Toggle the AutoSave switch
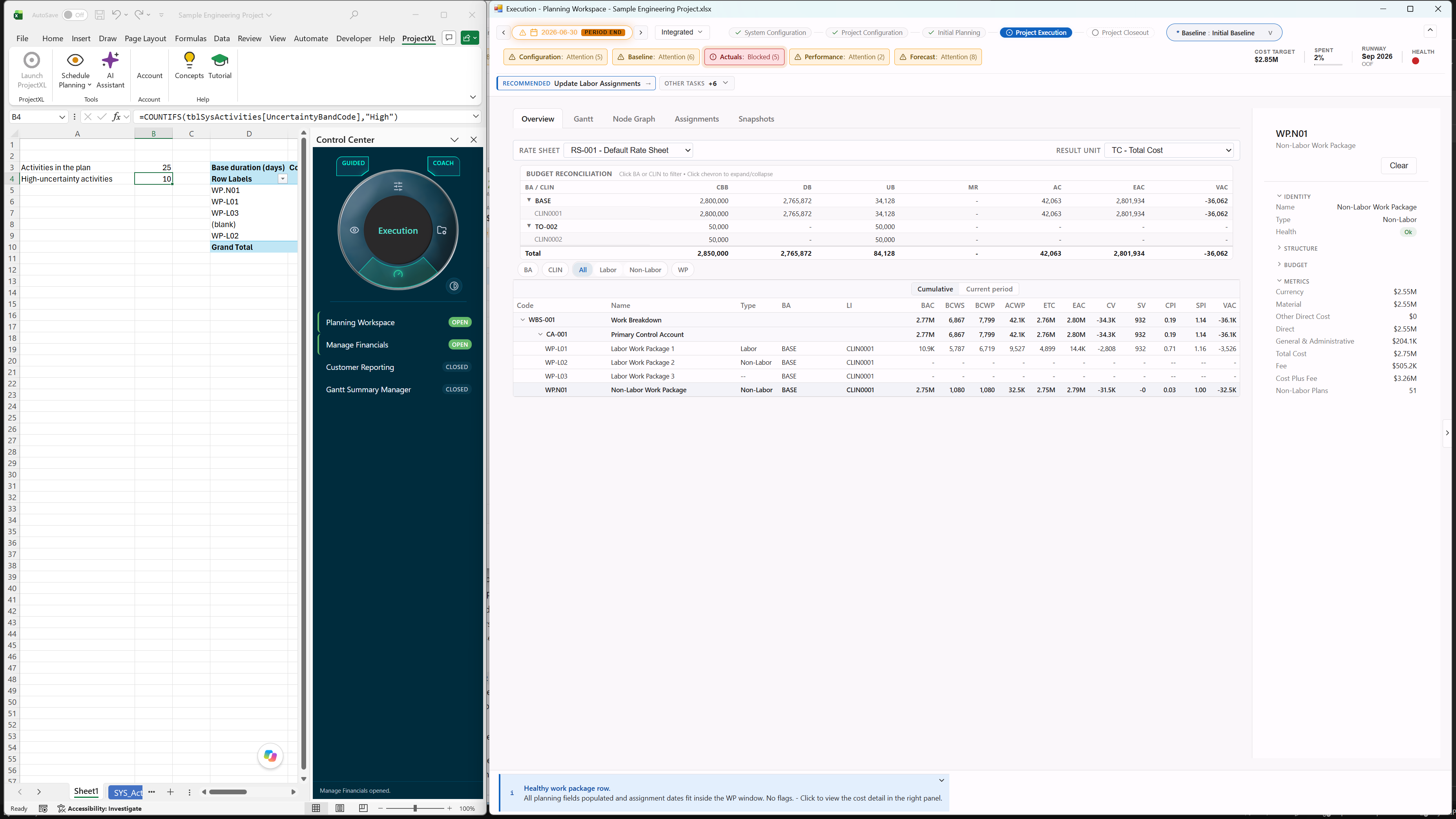 tap(75, 15)
